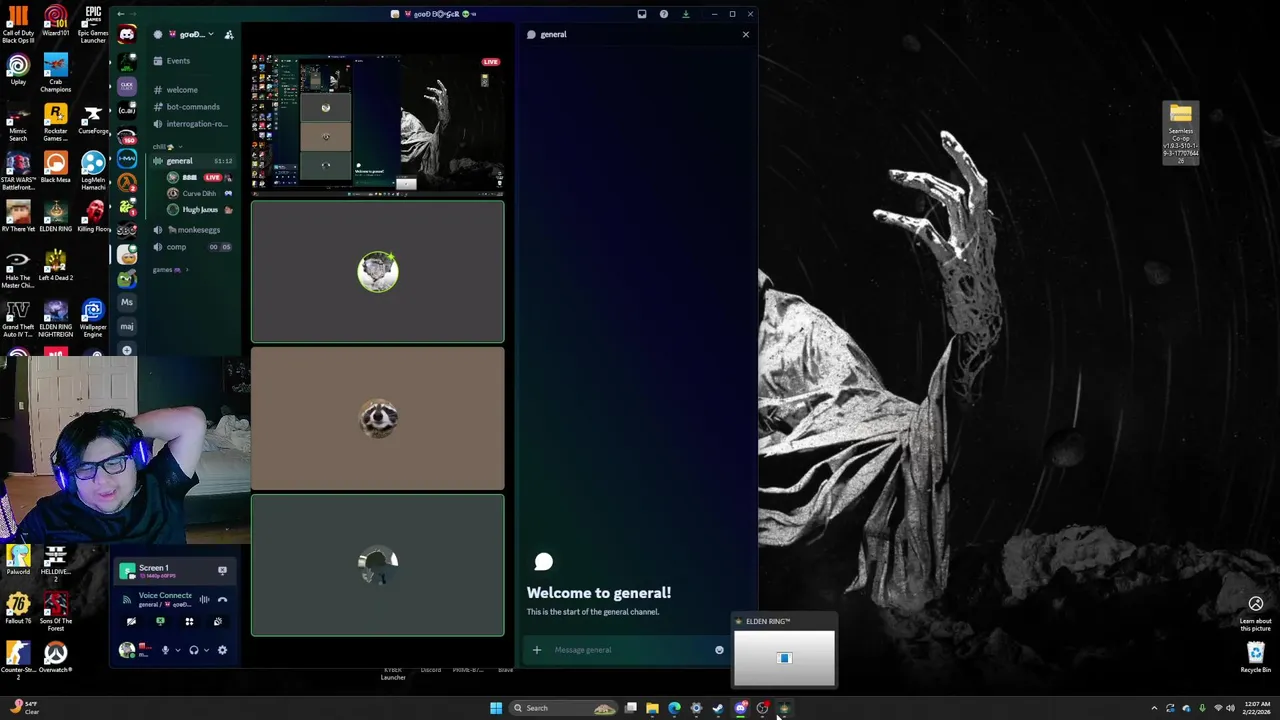The width and height of the screenshot is (1280, 720).
Task: Select Hugh Janus in the voice channel
Action: pos(200,210)
